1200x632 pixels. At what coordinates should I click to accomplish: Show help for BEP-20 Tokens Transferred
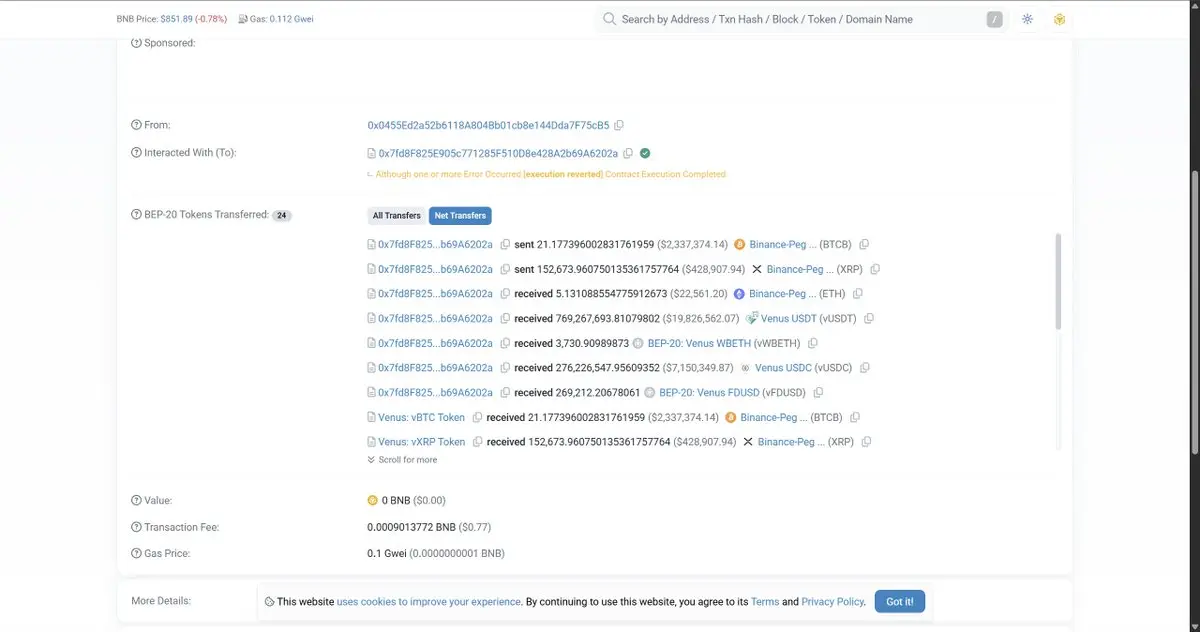pos(136,215)
